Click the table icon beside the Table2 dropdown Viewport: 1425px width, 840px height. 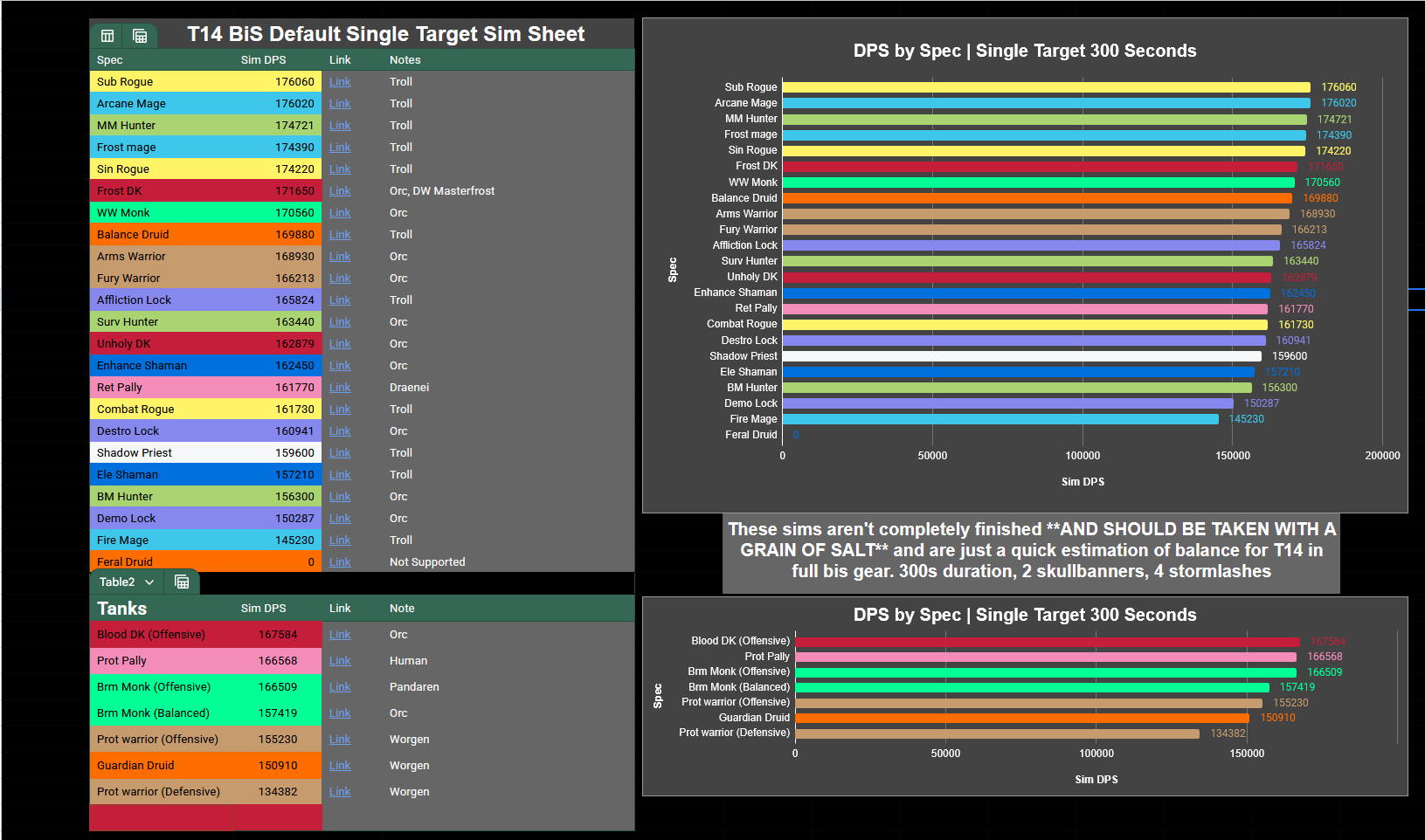[182, 582]
